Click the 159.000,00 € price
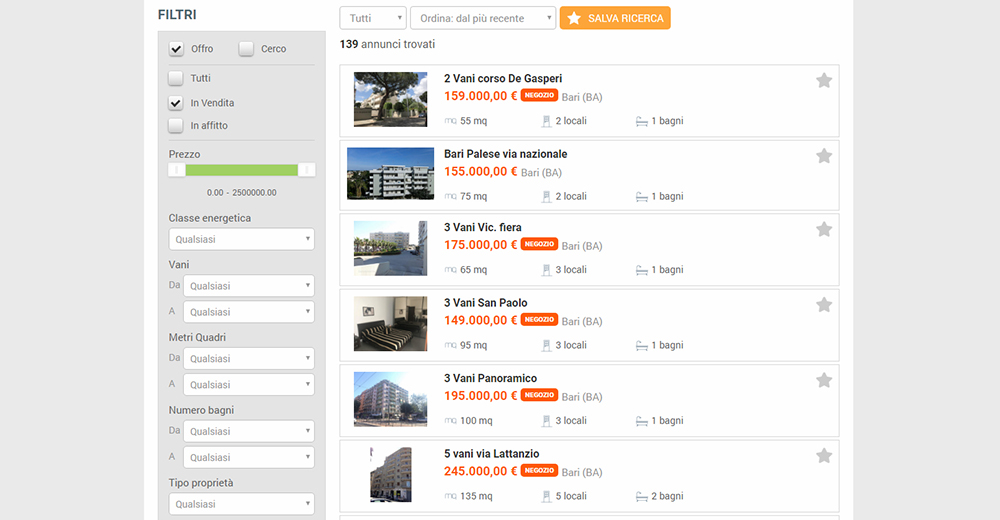The height and width of the screenshot is (520, 1000). pos(480,96)
